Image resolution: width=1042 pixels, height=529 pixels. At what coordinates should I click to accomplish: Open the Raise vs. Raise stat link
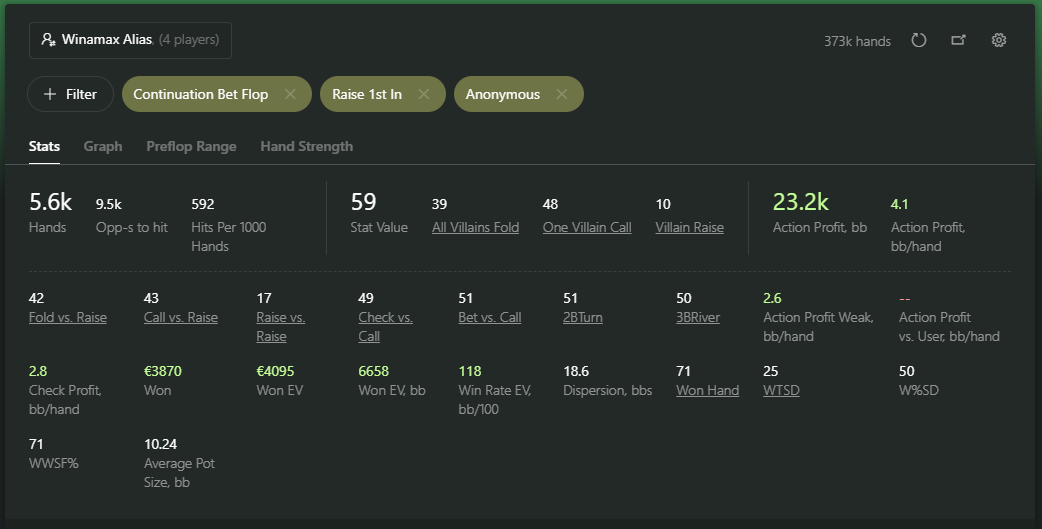point(280,327)
